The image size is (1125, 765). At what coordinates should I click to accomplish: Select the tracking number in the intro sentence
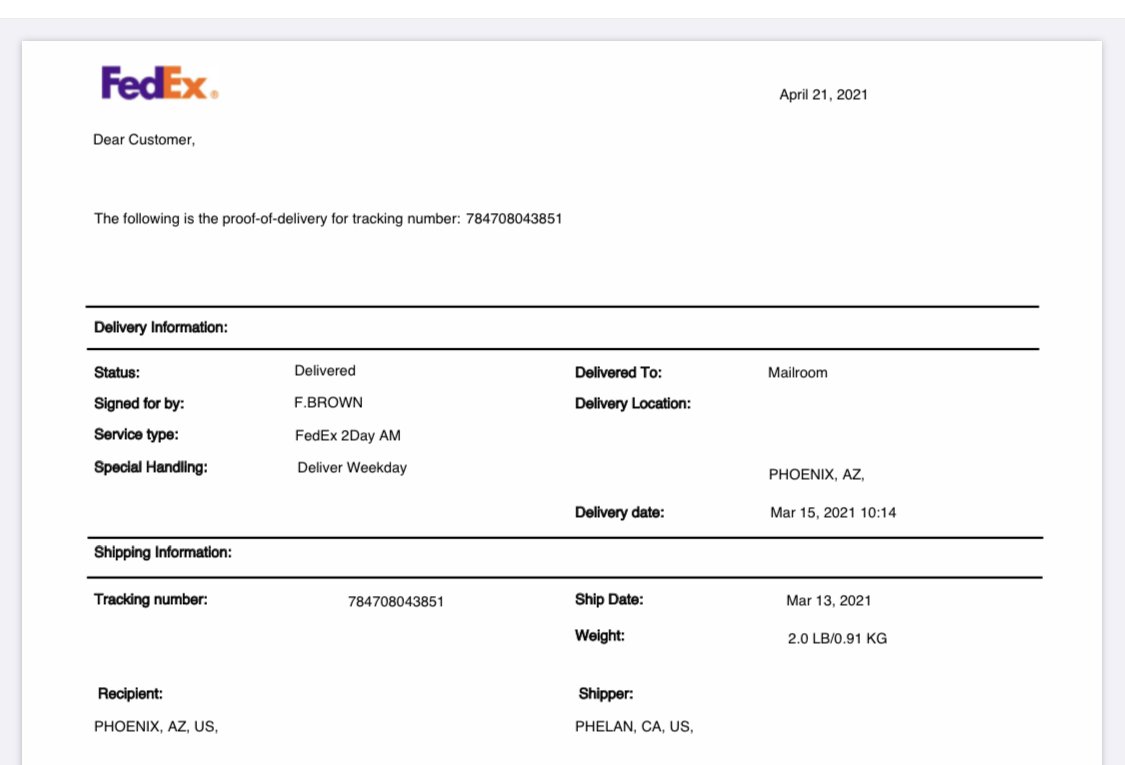tap(514, 218)
